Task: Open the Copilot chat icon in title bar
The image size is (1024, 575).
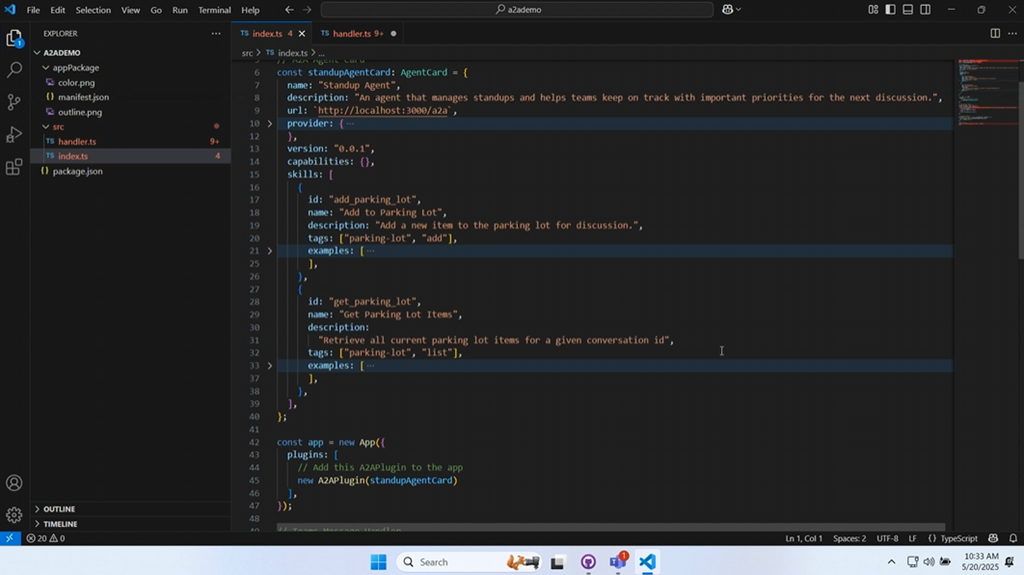Action: (728, 9)
